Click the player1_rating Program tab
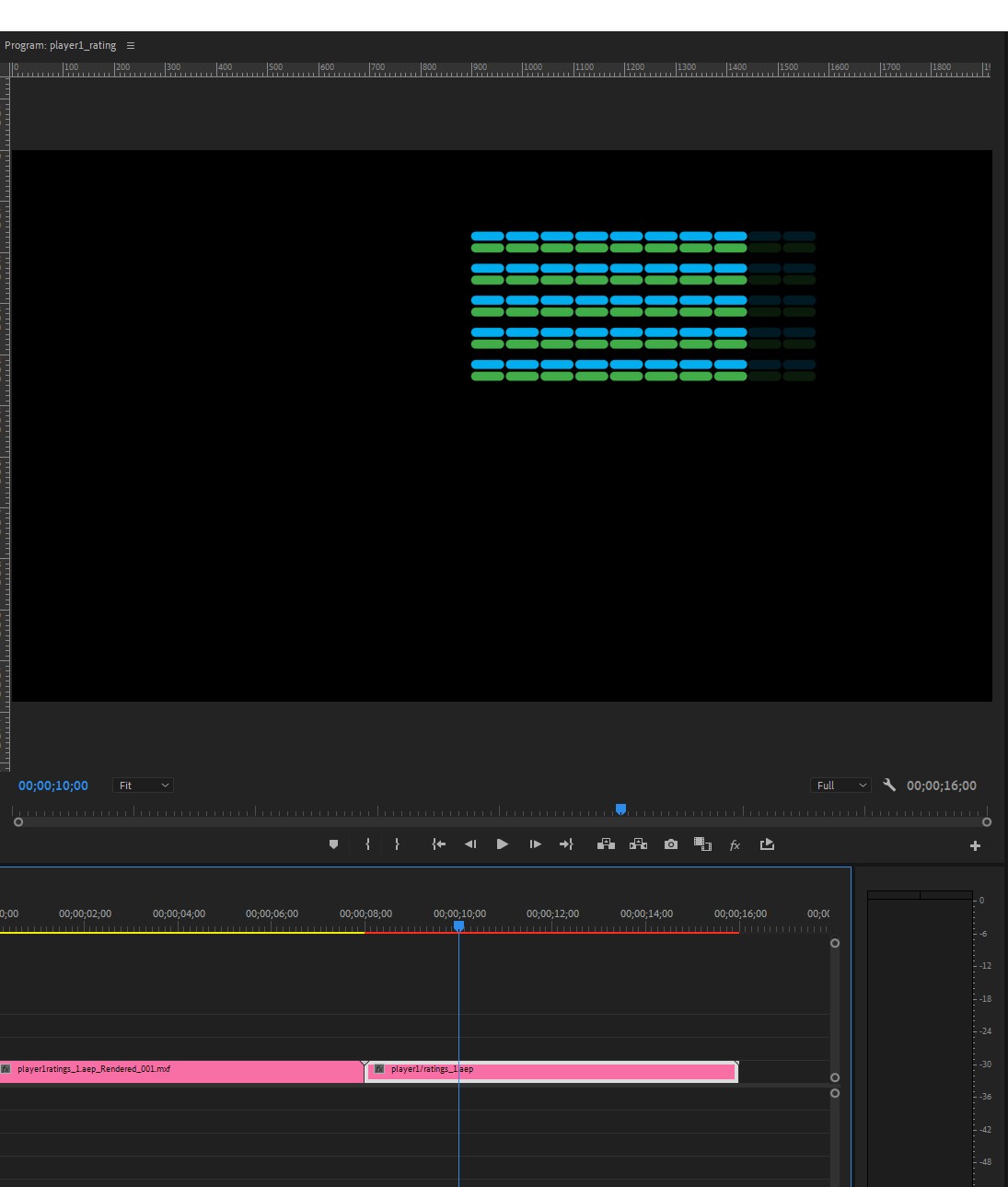Viewport: 1008px width, 1187px height. coord(62,44)
